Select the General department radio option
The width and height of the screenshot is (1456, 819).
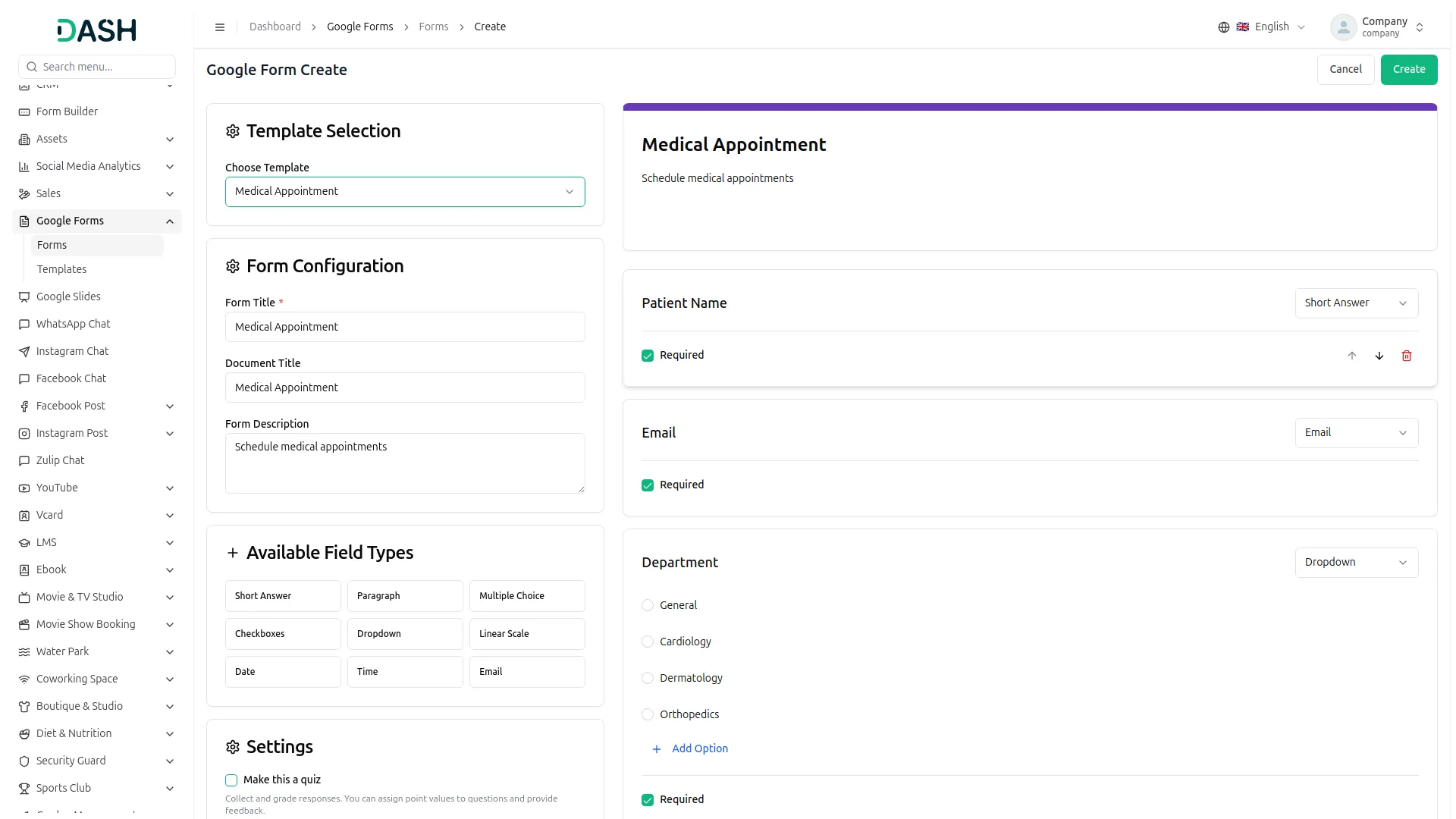coord(648,605)
